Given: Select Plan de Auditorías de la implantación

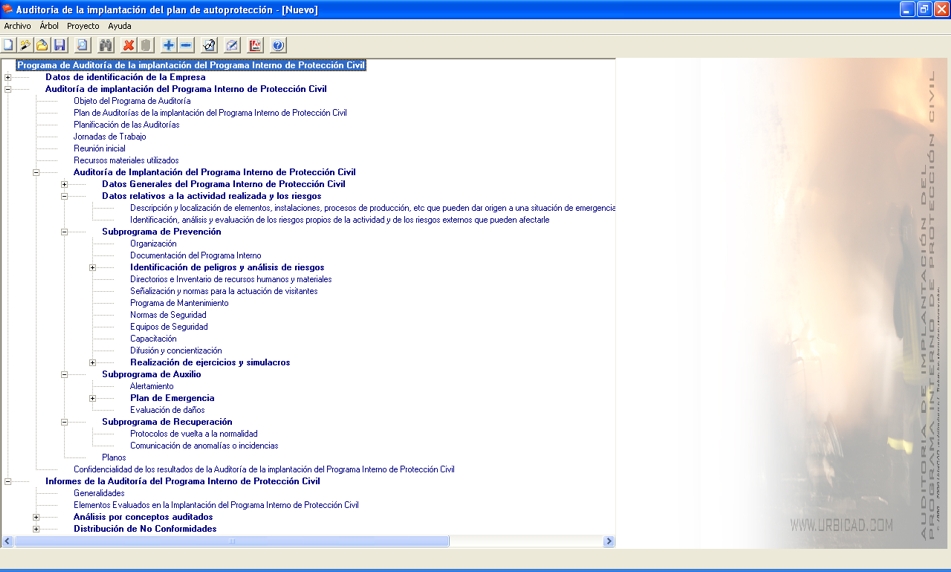Looking at the screenshot, I should click(210, 113).
